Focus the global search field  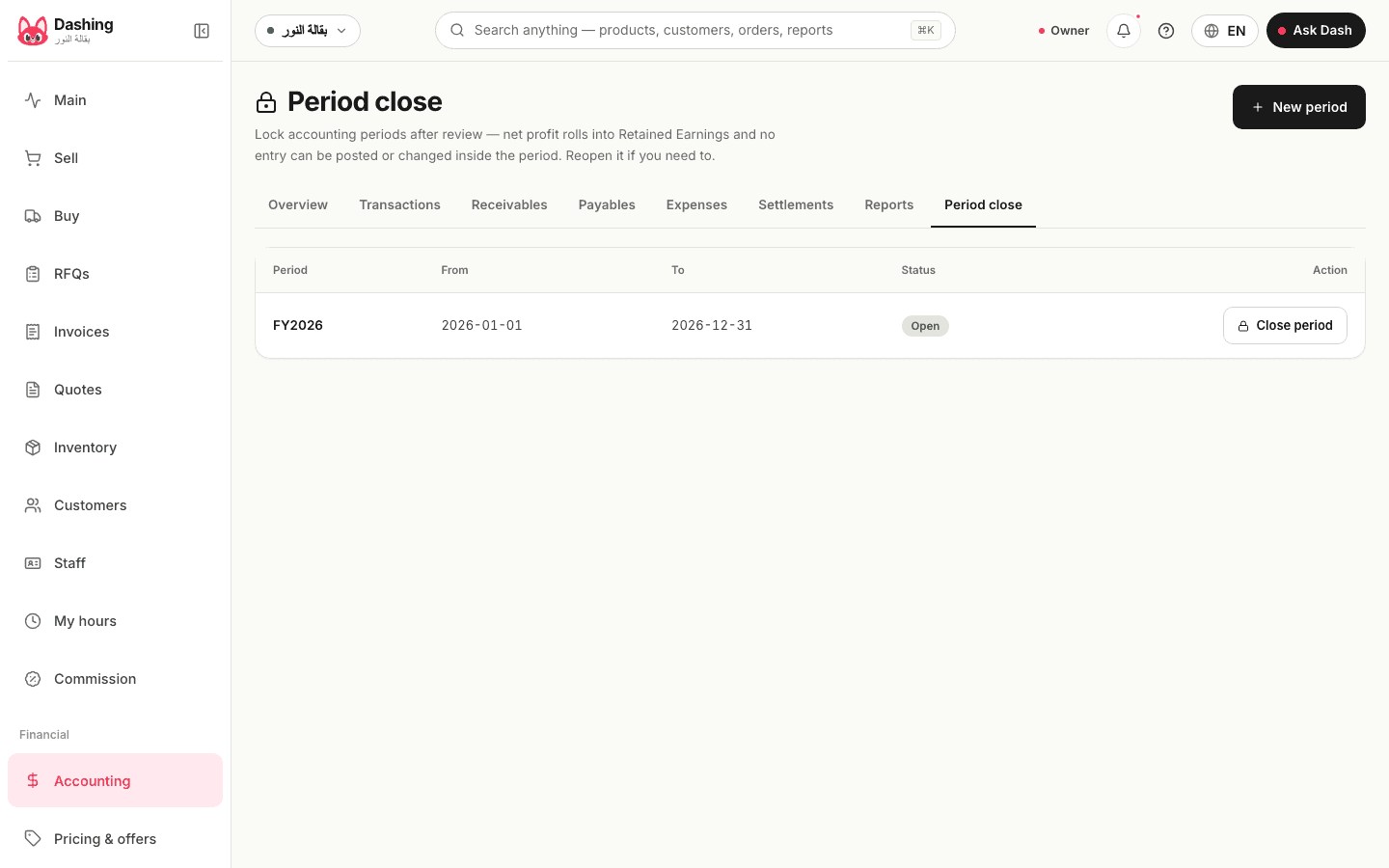[x=695, y=31]
